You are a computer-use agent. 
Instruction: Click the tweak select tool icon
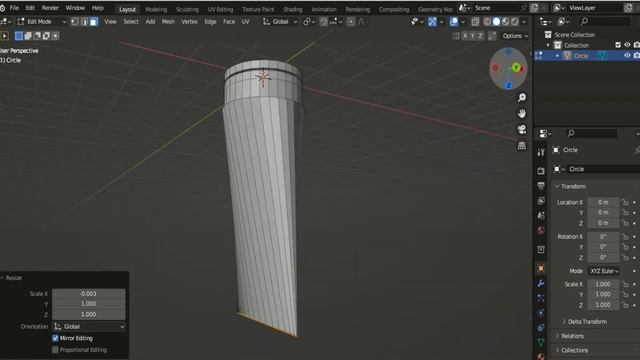(x=4, y=36)
